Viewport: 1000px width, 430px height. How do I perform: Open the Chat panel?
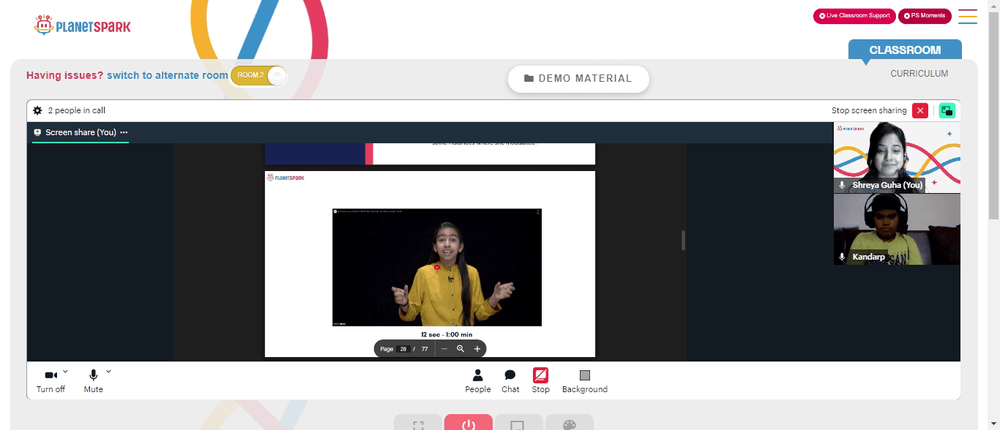click(510, 381)
